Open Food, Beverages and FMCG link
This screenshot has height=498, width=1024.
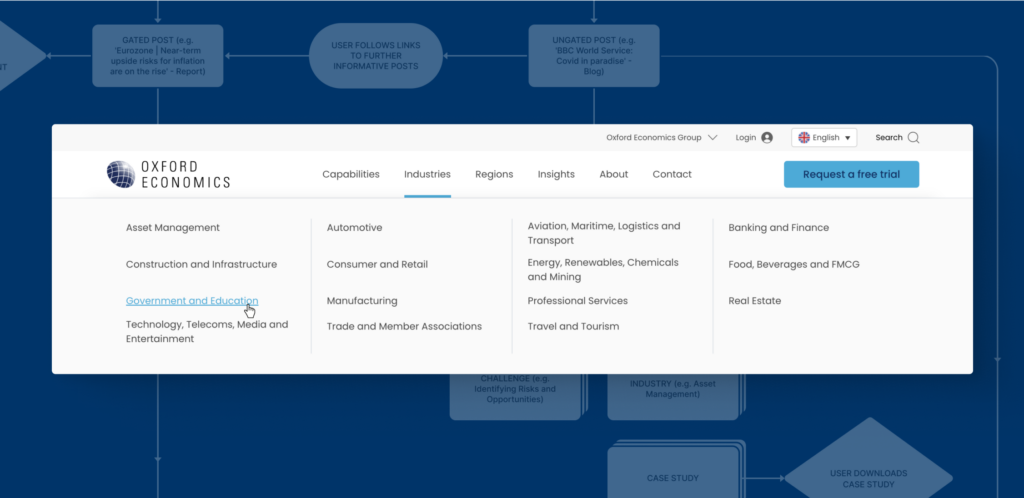(793, 264)
